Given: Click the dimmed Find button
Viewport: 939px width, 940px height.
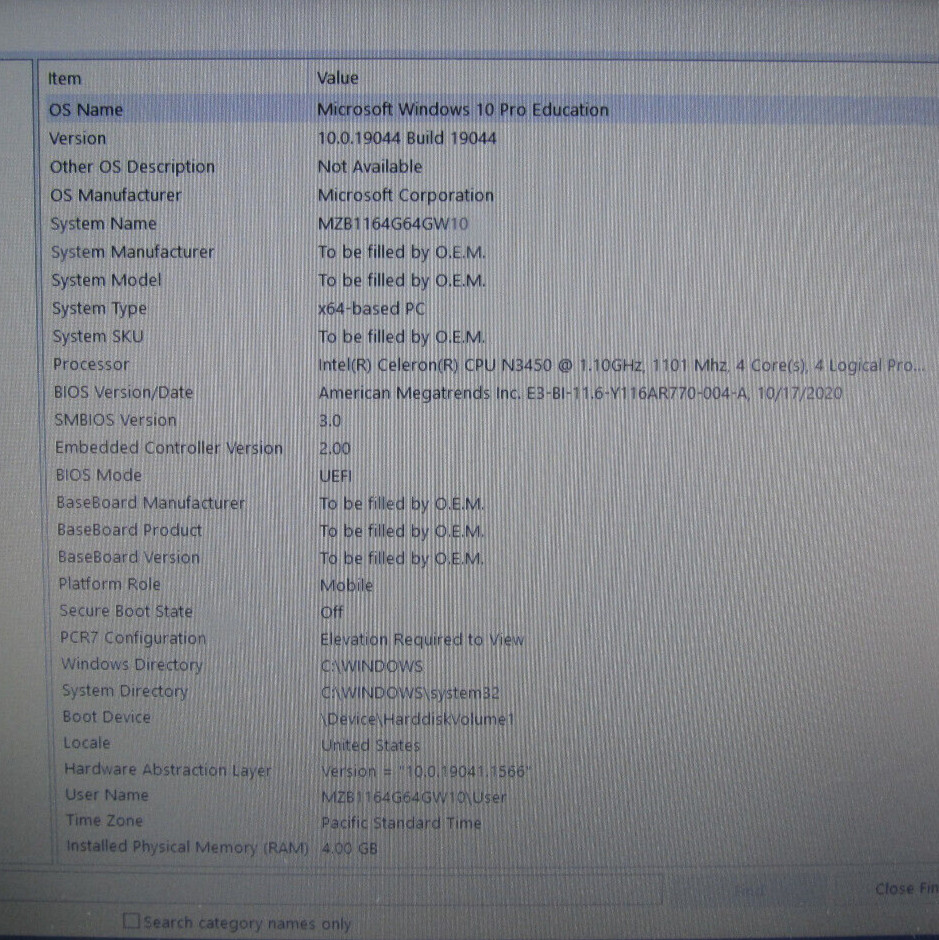Looking at the screenshot, I should point(749,890).
